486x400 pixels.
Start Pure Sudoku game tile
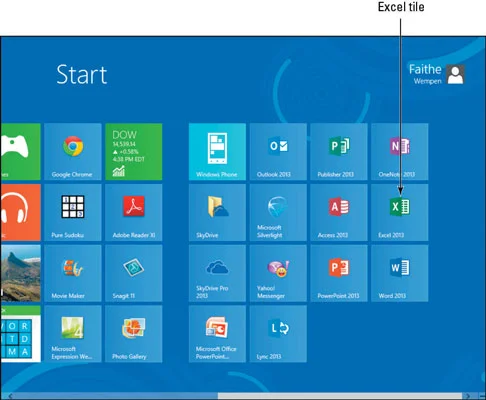(73, 212)
